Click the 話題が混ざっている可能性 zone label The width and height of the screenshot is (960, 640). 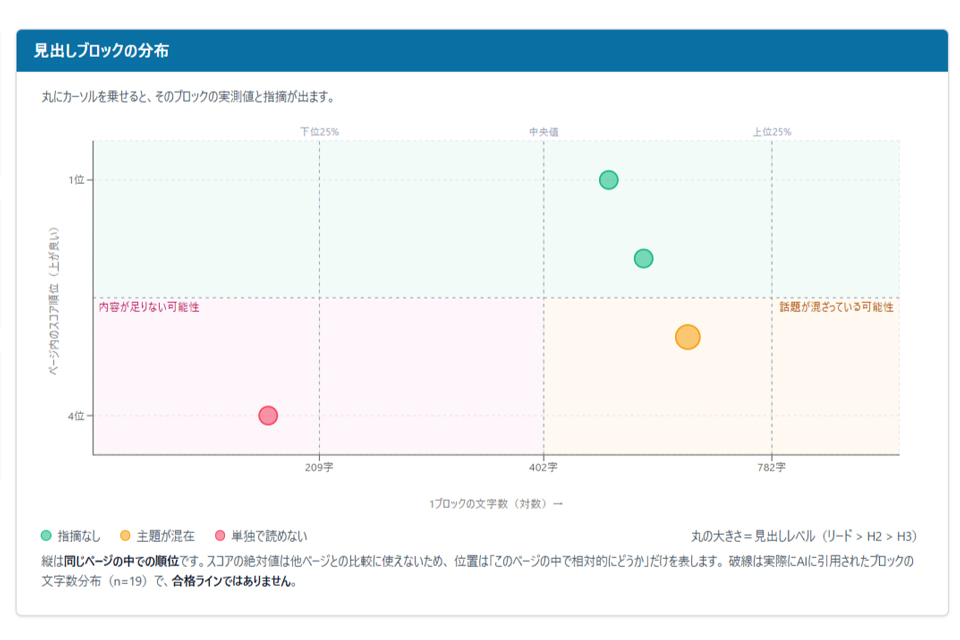[x=836, y=307]
